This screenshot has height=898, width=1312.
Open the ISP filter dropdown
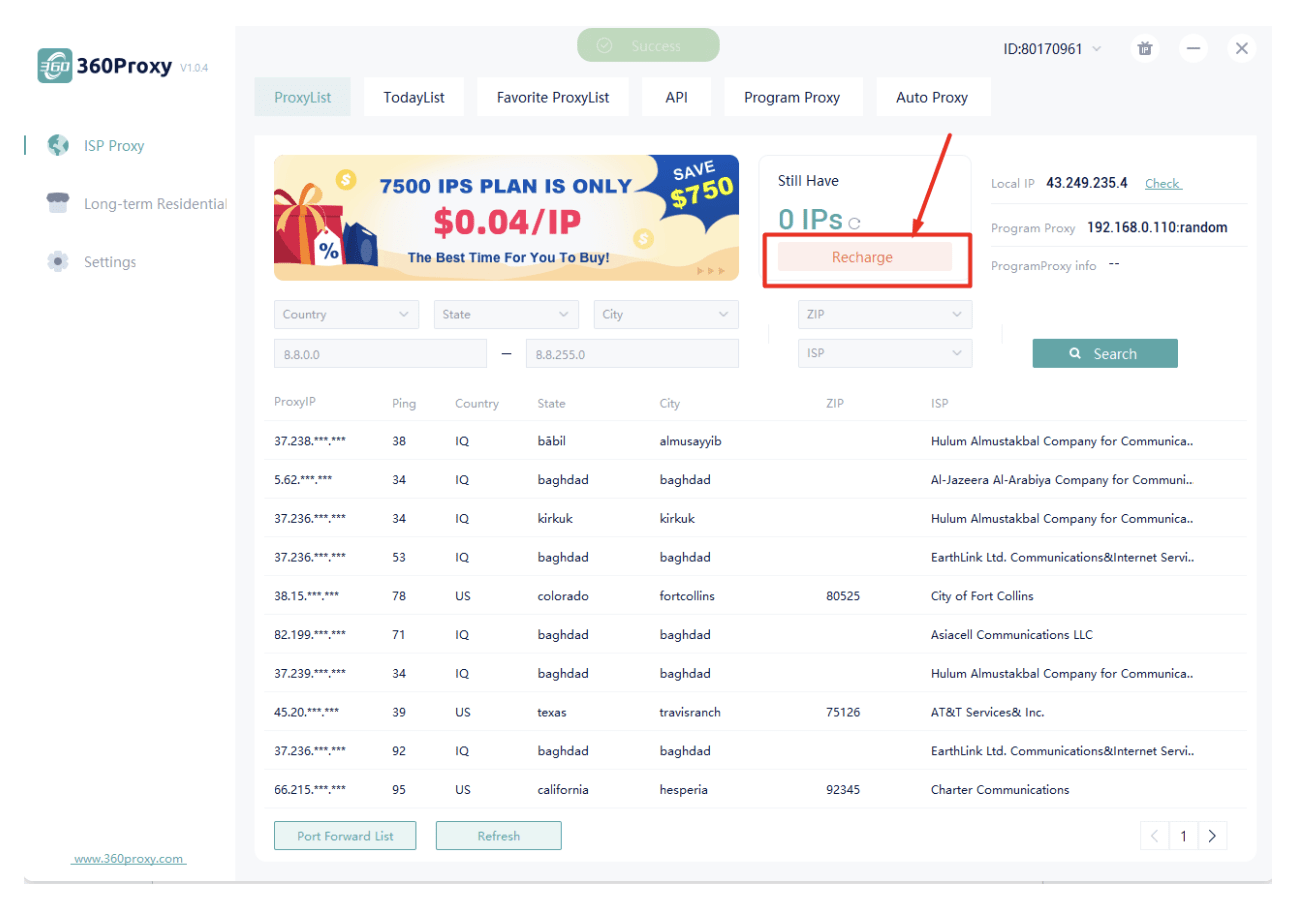click(x=884, y=353)
